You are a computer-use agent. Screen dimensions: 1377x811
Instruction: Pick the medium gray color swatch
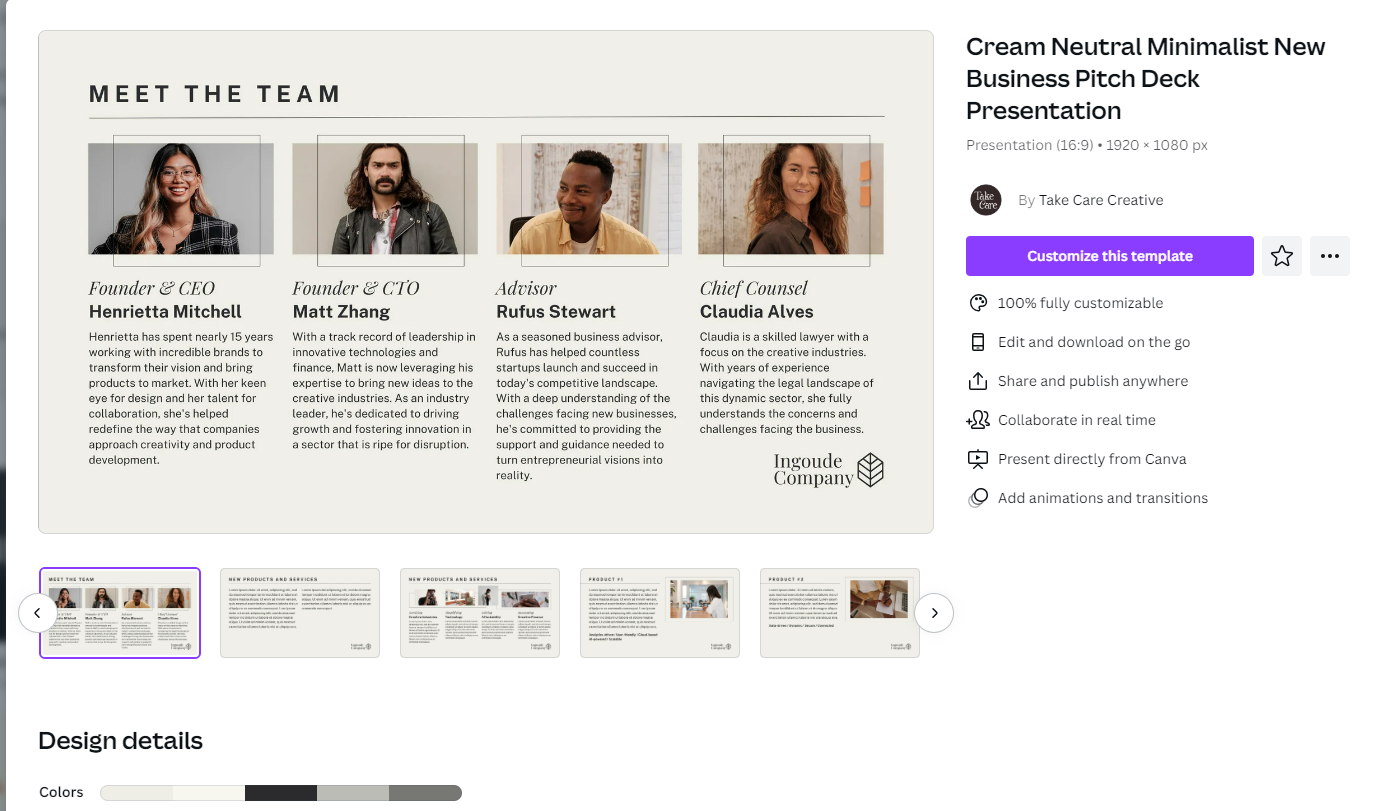pos(425,793)
